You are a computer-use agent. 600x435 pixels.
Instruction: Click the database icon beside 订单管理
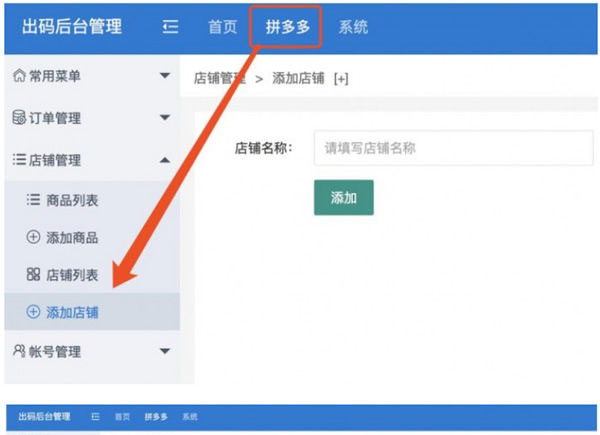click(x=19, y=117)
